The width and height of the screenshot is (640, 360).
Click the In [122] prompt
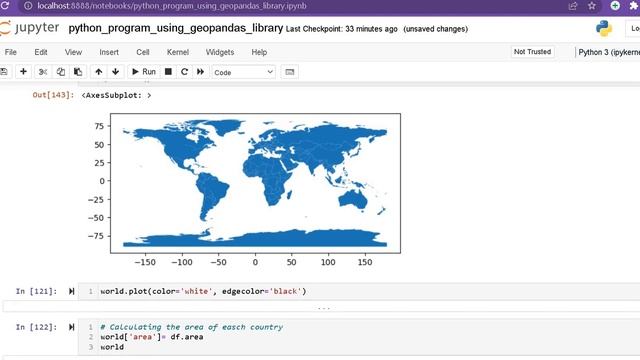[x=37, y=327]
